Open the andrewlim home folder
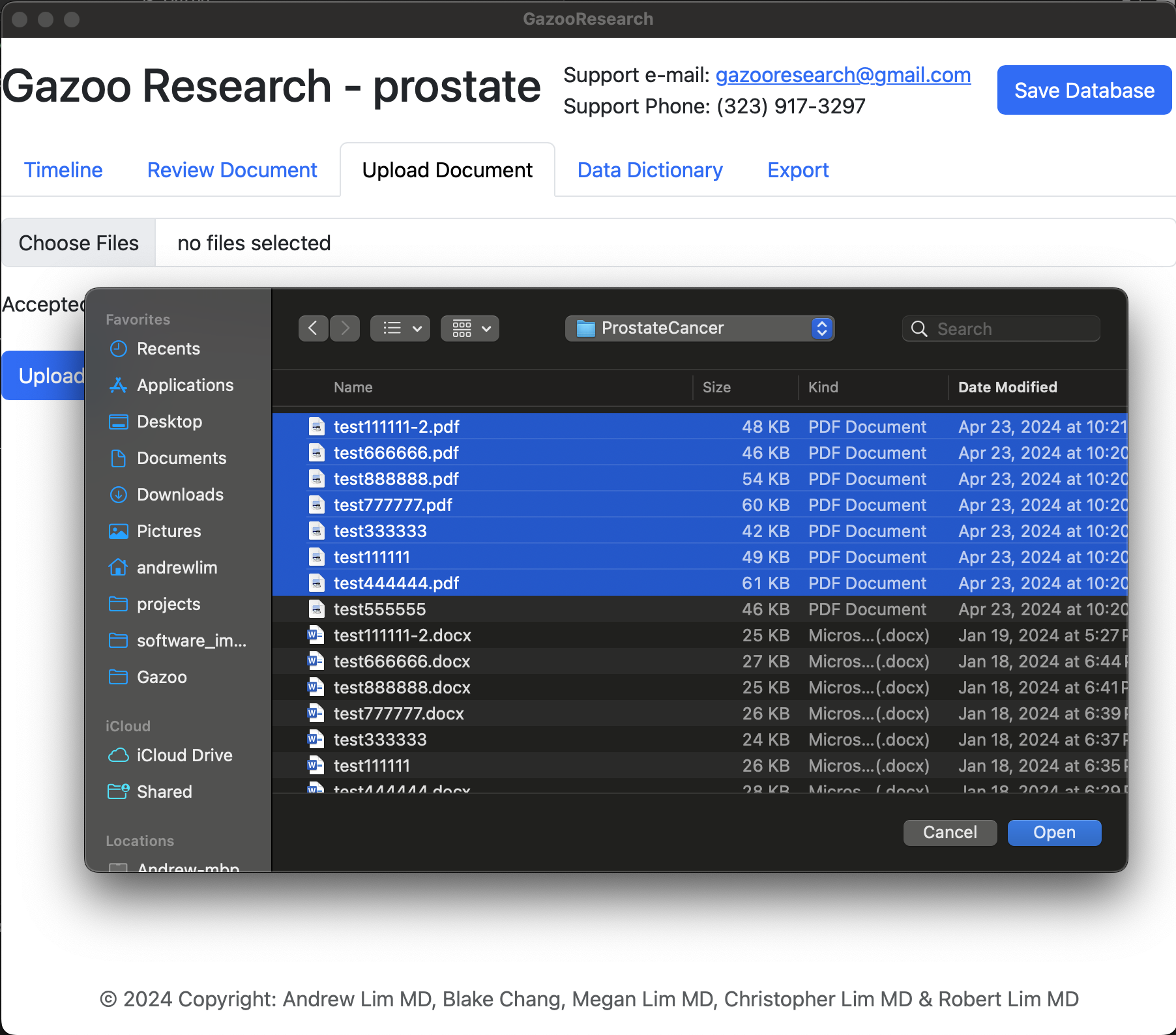Viewport: 1176px width, 1035px height. coord(177,568)
